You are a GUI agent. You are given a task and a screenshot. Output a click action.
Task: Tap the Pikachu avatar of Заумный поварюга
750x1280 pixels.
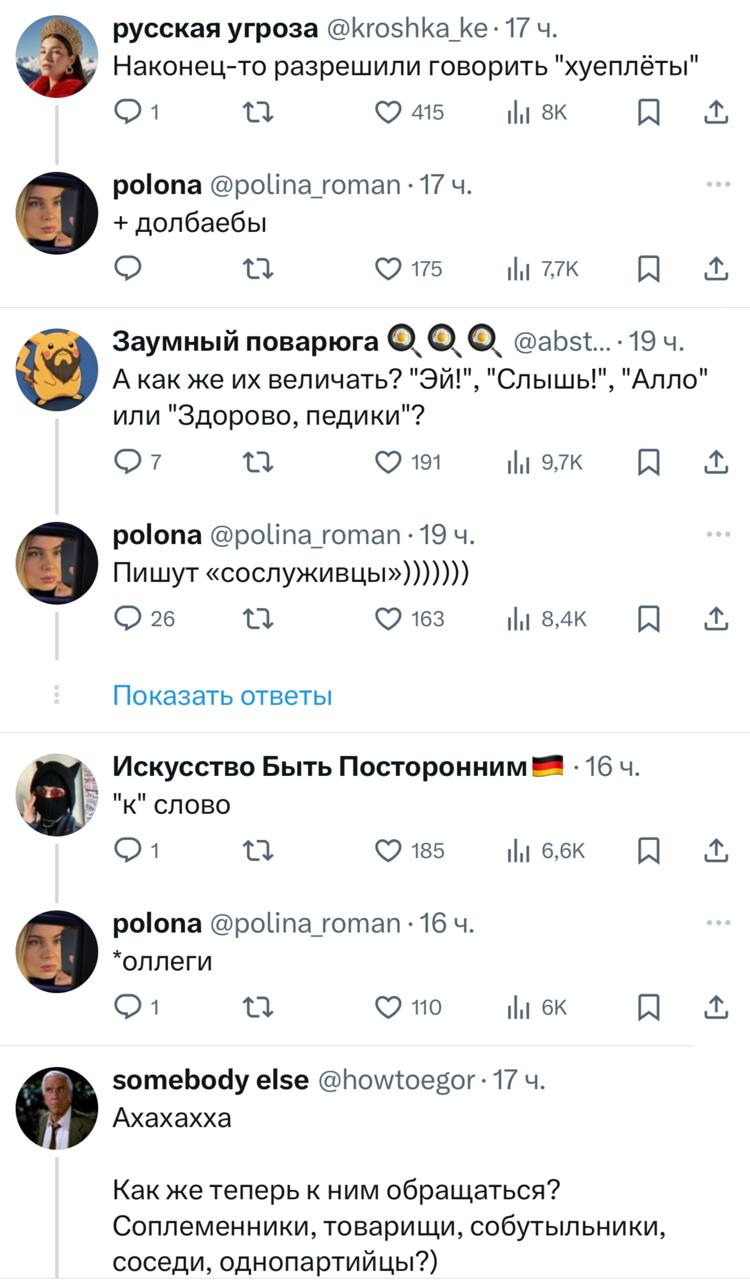[x=57, y=369]
